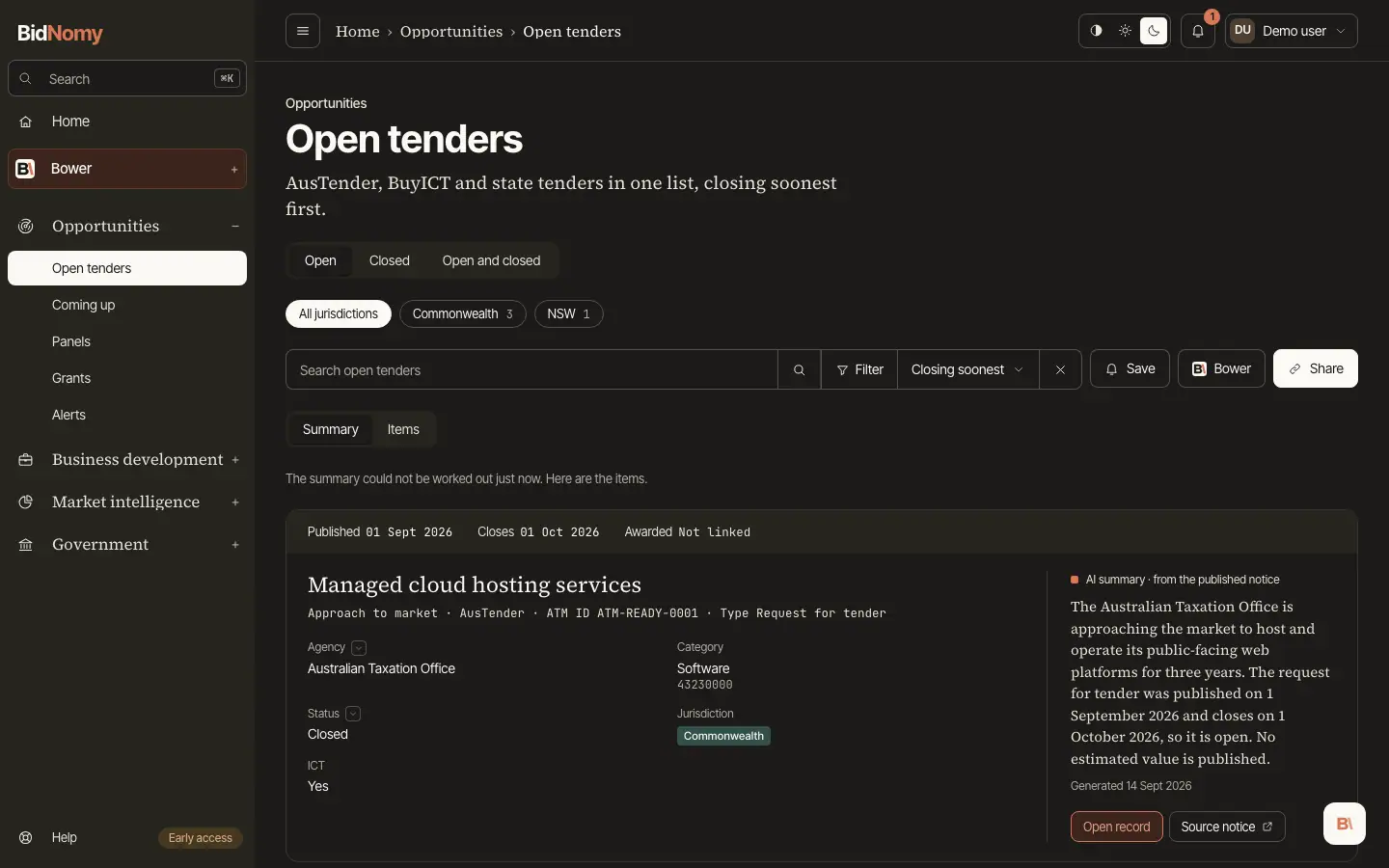
Task: Click the Home house icon in sidebar
Action: pyautogui.click(x=26, y=122)
